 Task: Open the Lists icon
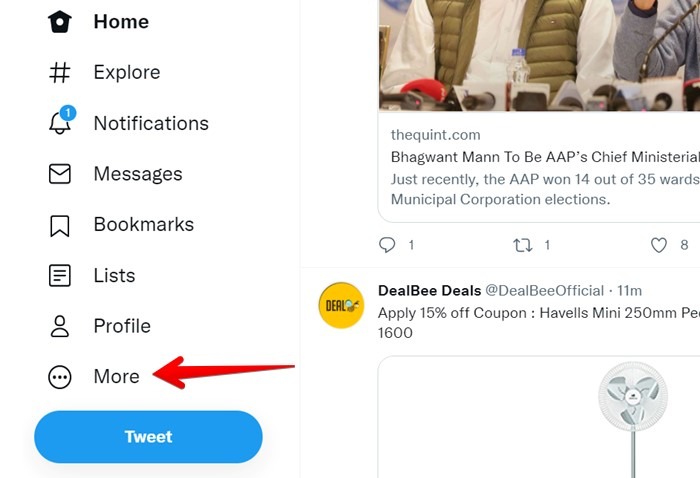(60, 276)
